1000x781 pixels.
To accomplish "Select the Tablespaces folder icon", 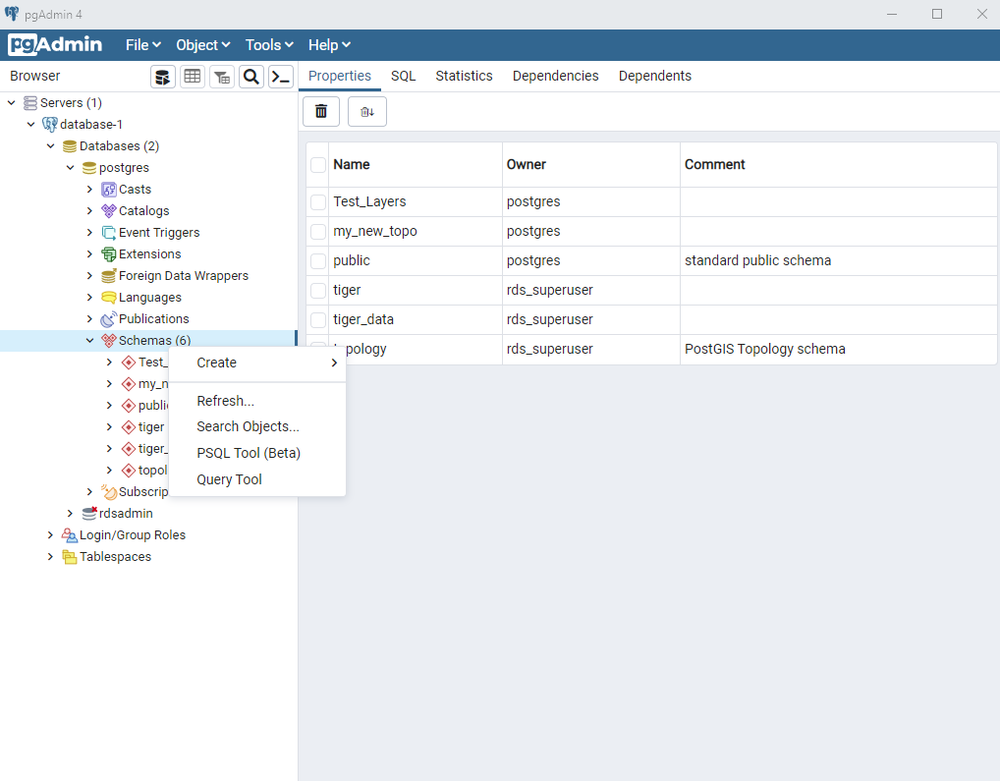I will (x=70, y=557).
